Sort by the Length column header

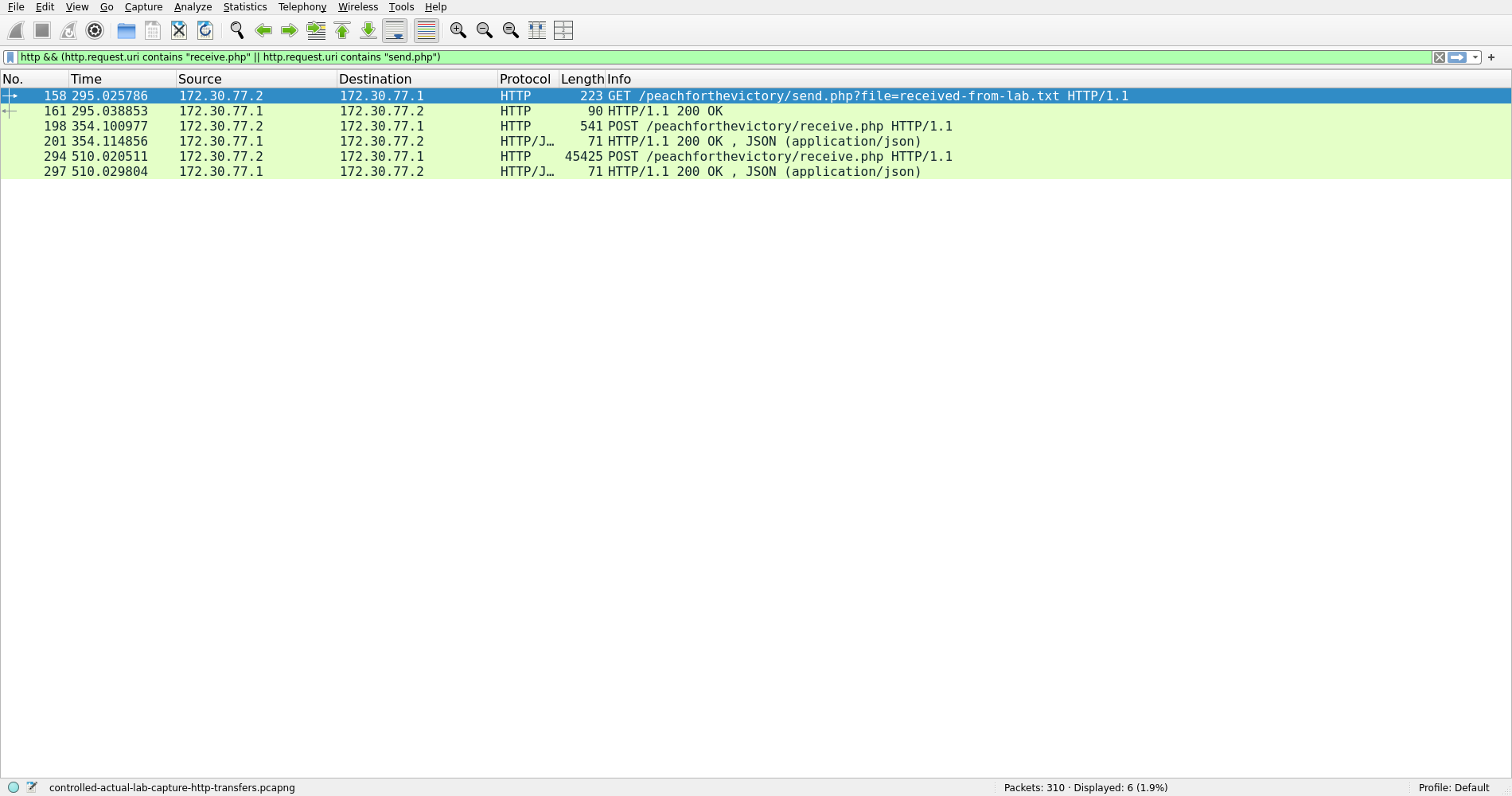(x=582, y=79)
